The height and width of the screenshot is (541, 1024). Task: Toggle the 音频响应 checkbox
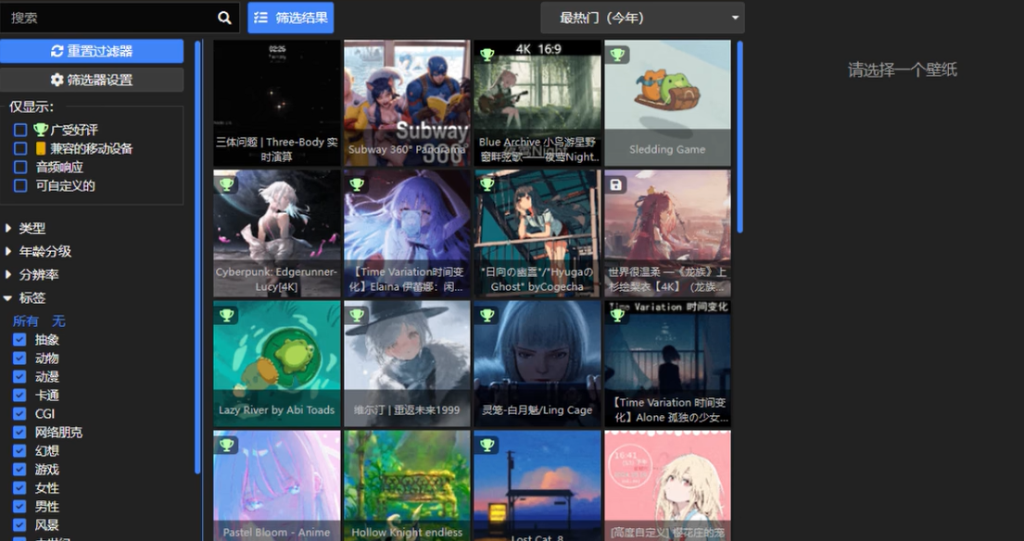coord(20,167)
